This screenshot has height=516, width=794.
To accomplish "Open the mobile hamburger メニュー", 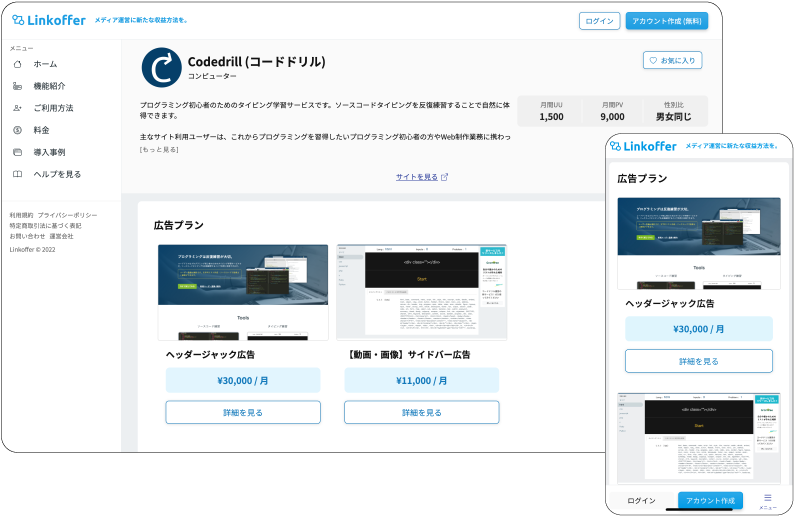I will (x=767, y=500).
